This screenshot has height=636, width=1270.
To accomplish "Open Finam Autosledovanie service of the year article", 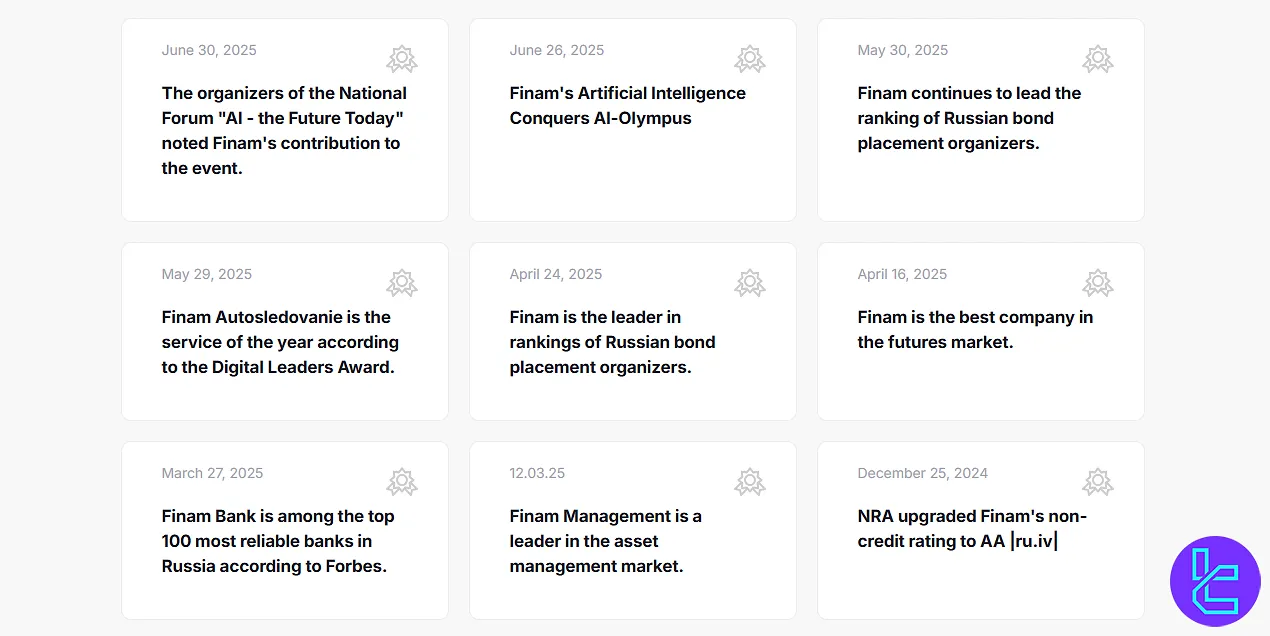I will 280,342.
